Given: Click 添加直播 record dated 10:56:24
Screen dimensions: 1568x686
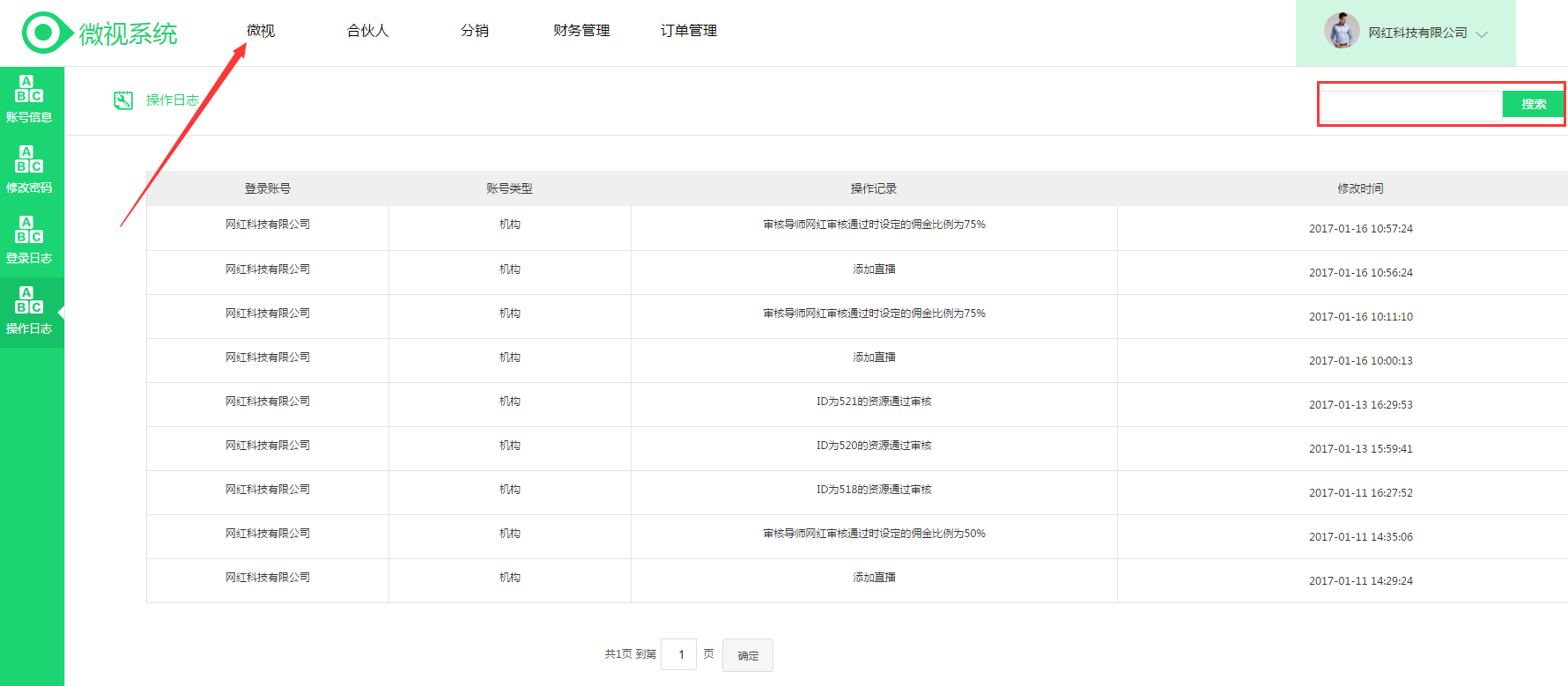Looking at the screenshot, I should pyautogui.click(x=874, y=269).
